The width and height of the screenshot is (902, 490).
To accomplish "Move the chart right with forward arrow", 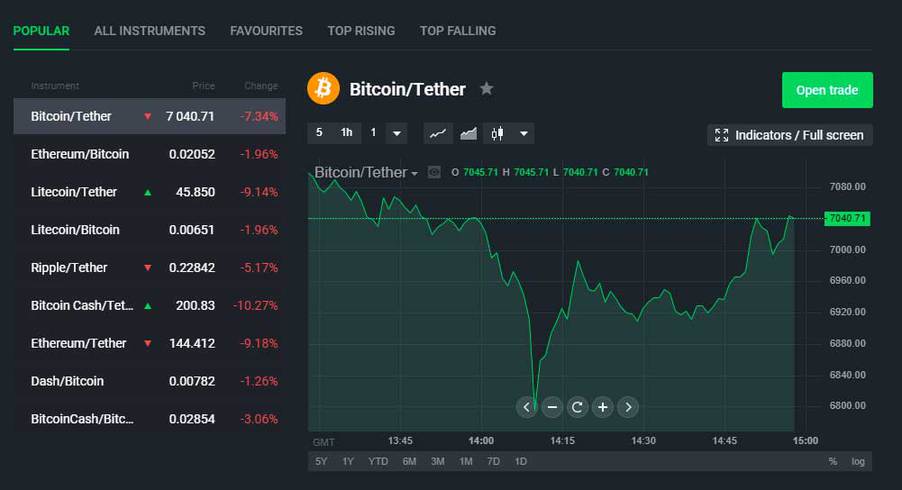I will (x=628, y=407).
